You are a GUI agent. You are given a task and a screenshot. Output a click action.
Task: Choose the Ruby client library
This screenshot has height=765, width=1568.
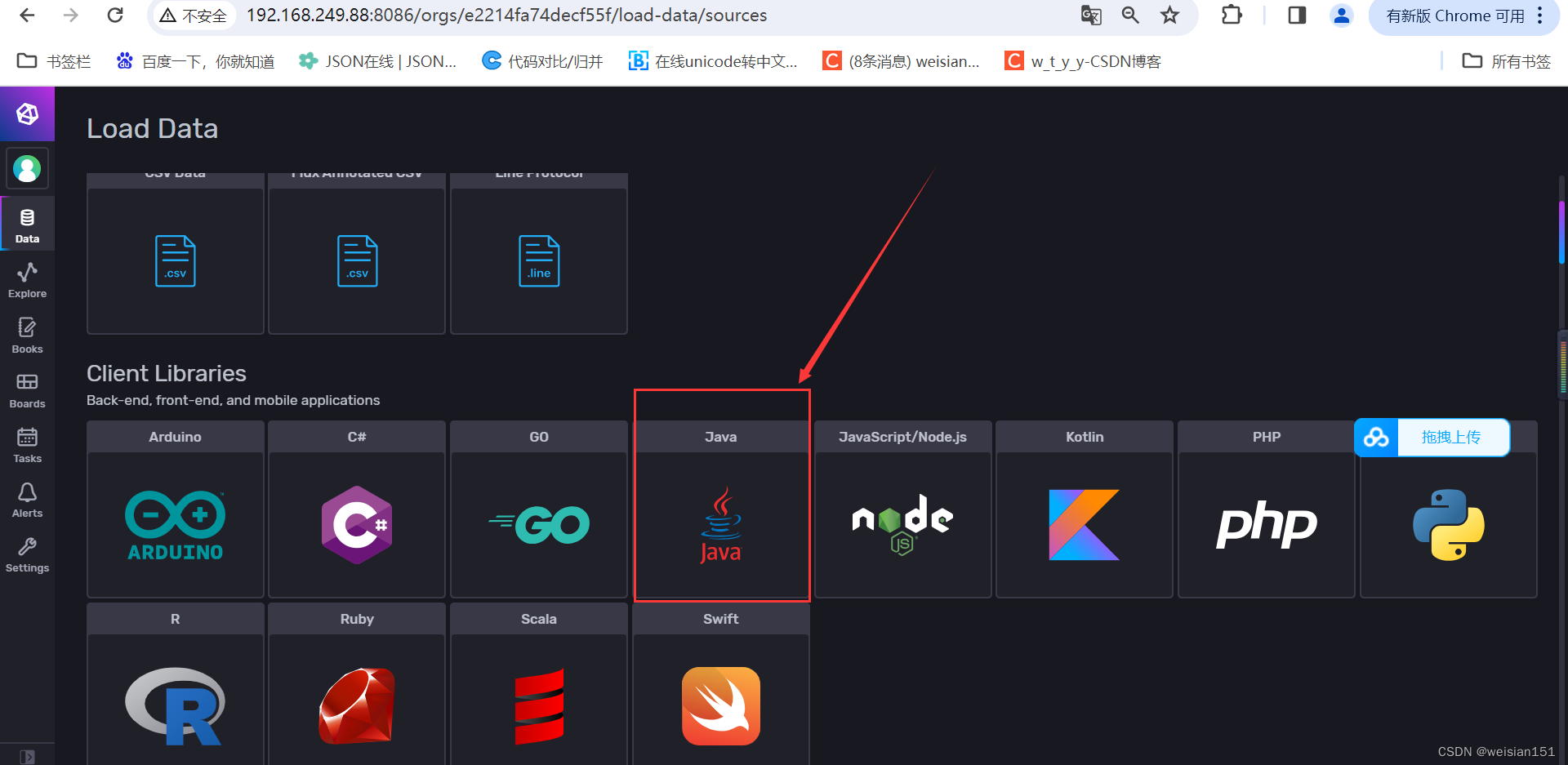[357, 684]
